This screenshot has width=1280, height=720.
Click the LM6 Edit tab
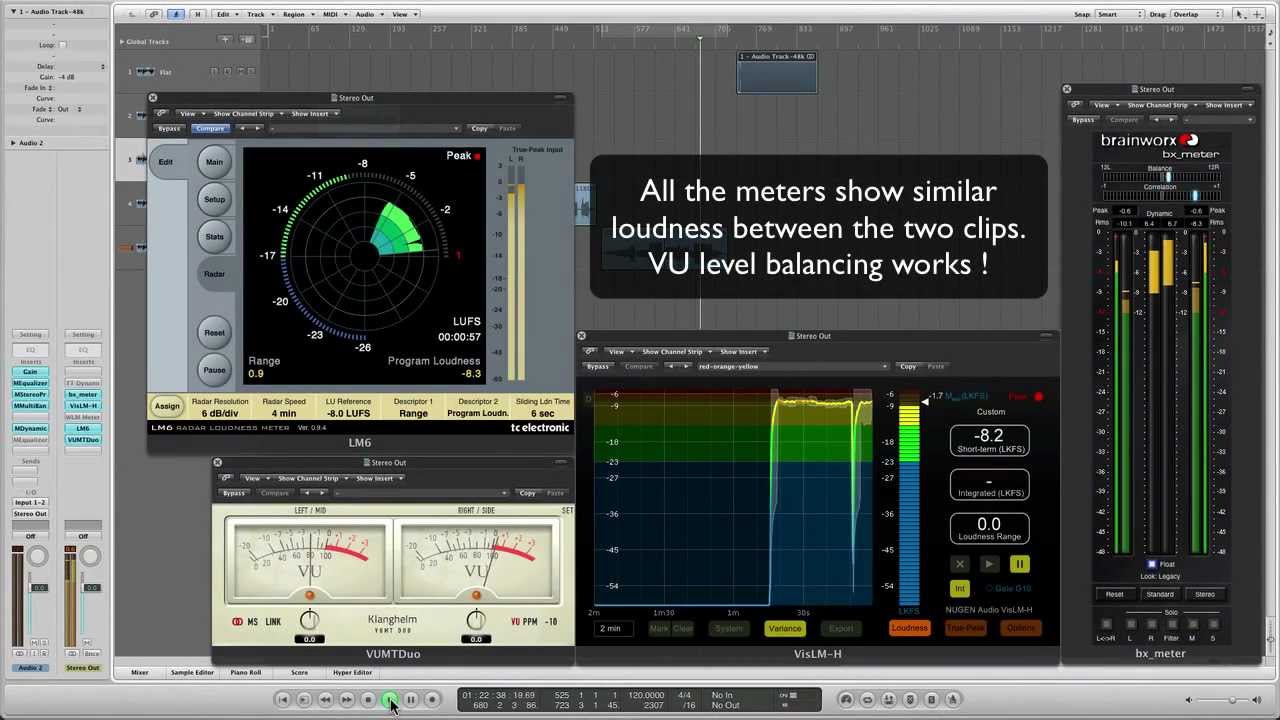point(166,162)
